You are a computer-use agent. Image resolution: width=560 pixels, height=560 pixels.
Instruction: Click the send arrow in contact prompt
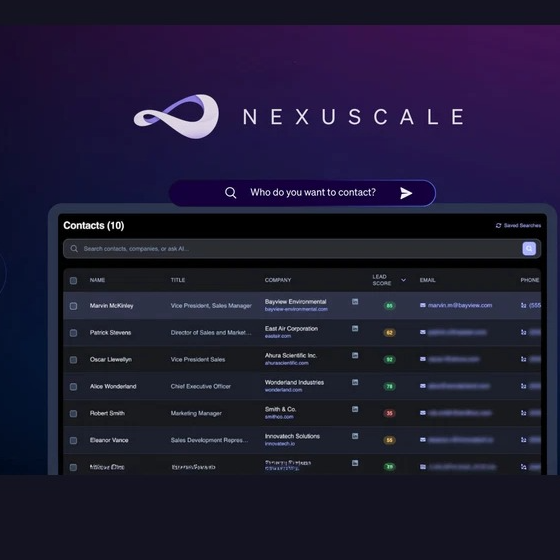[406, 193]
